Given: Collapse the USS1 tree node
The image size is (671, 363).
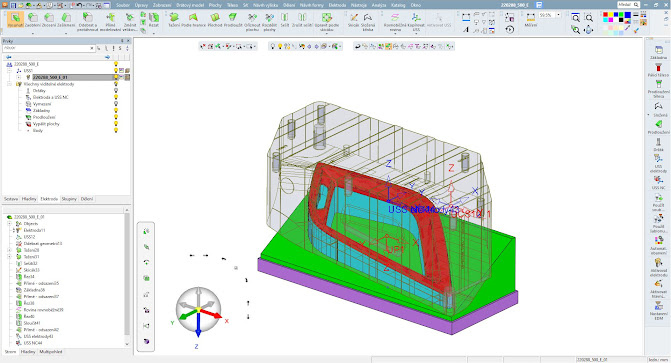Looking at the screenshot, I should 9,71.
